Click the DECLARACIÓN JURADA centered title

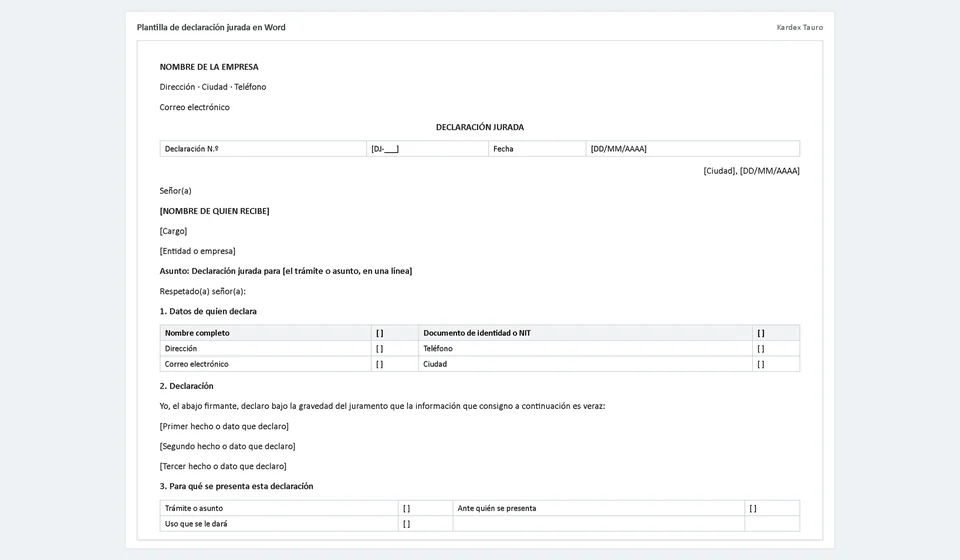480,127
